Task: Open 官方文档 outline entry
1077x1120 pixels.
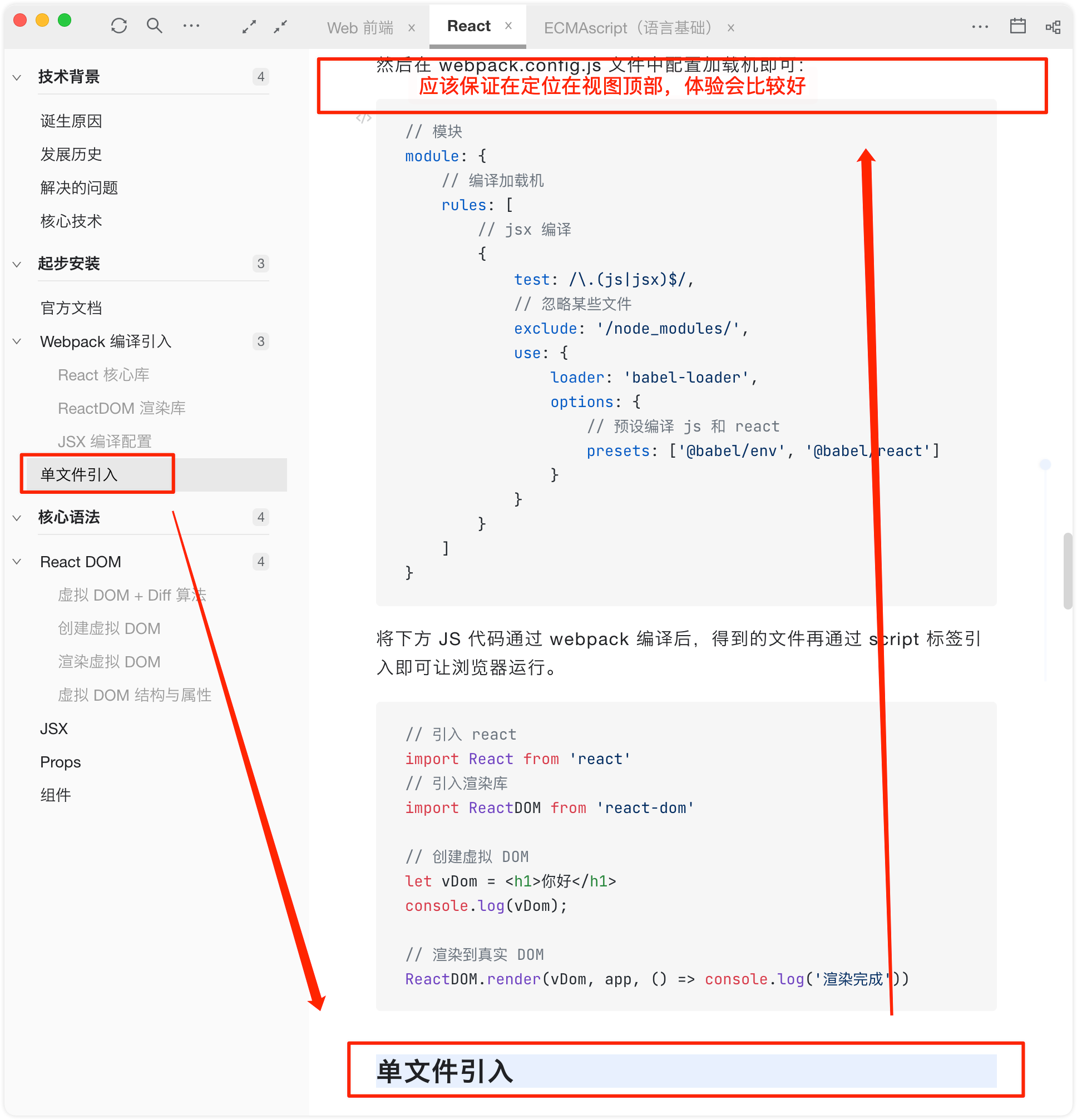Action: pos(71,308)
